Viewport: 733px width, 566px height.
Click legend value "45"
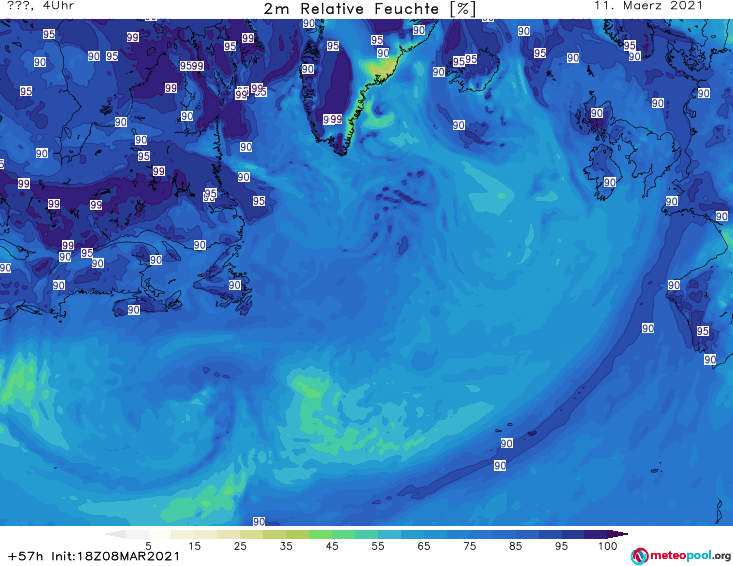tap(331, 546)
